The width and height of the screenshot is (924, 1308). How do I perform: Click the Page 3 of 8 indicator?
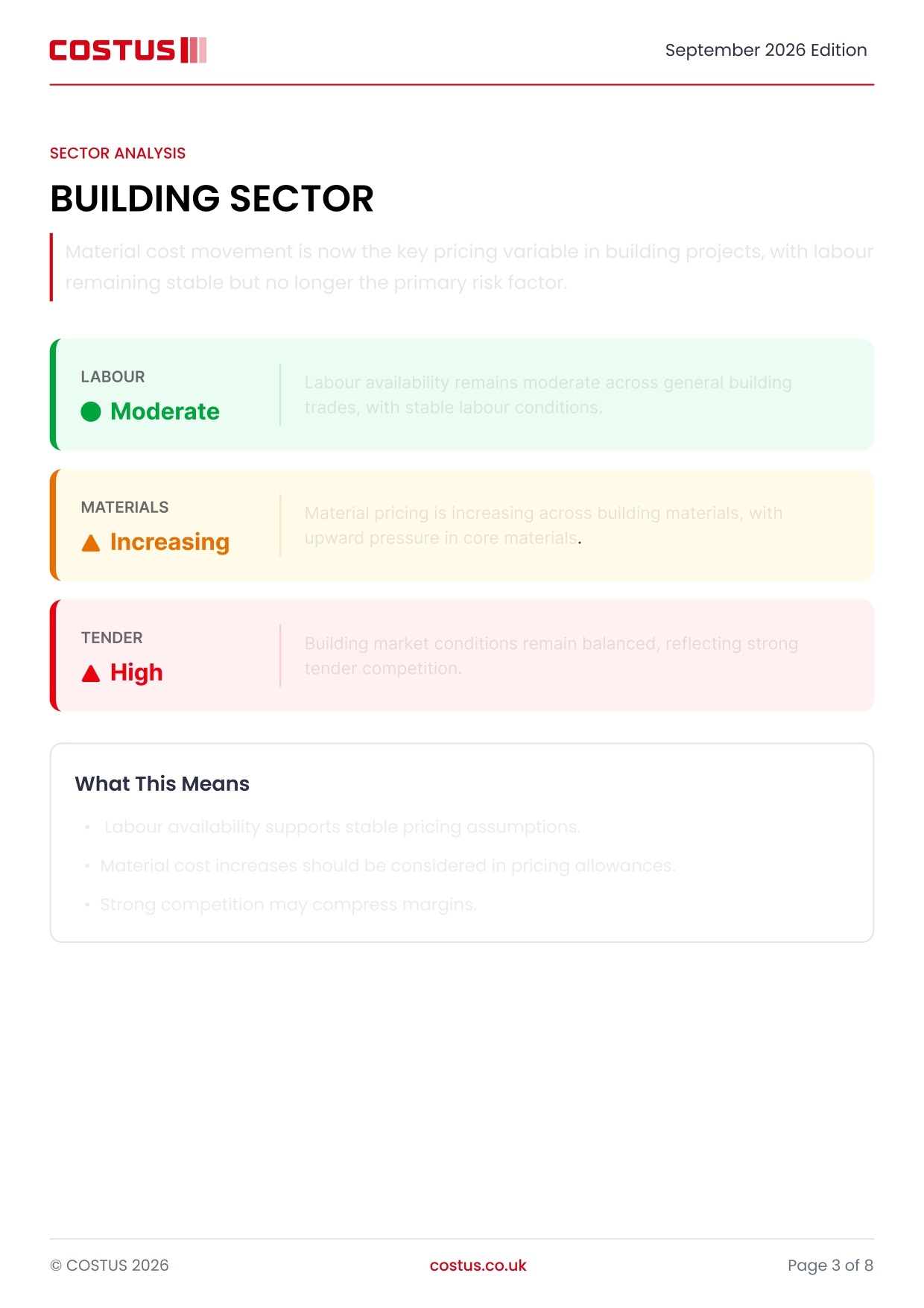coord(830,1266)
